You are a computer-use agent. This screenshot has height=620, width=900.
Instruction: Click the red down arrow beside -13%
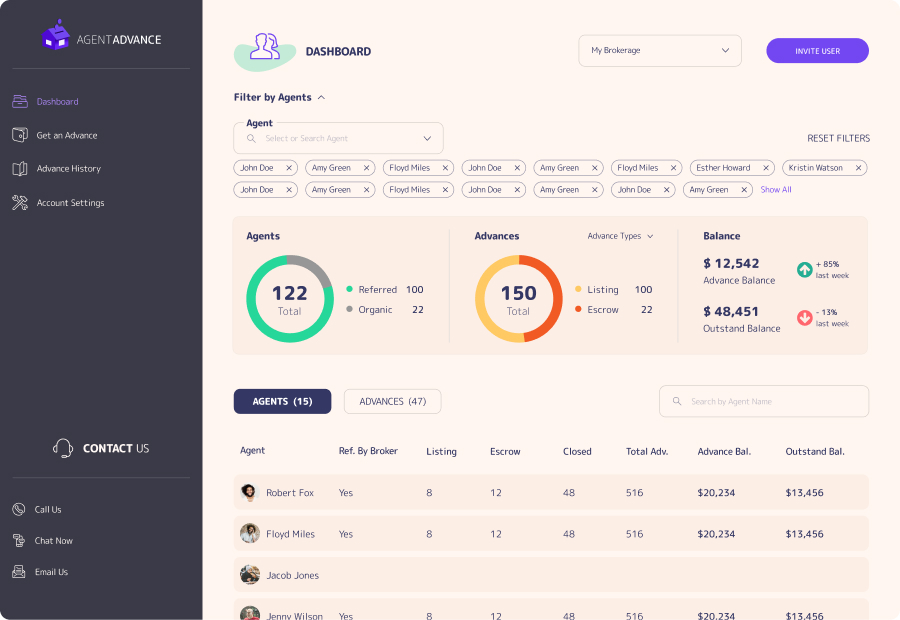[805, 317]
